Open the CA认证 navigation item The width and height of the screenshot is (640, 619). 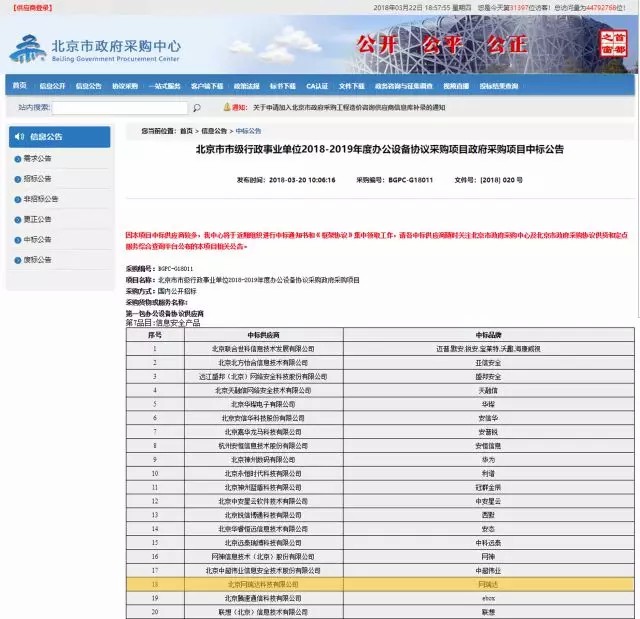click(x=317, y=86)
